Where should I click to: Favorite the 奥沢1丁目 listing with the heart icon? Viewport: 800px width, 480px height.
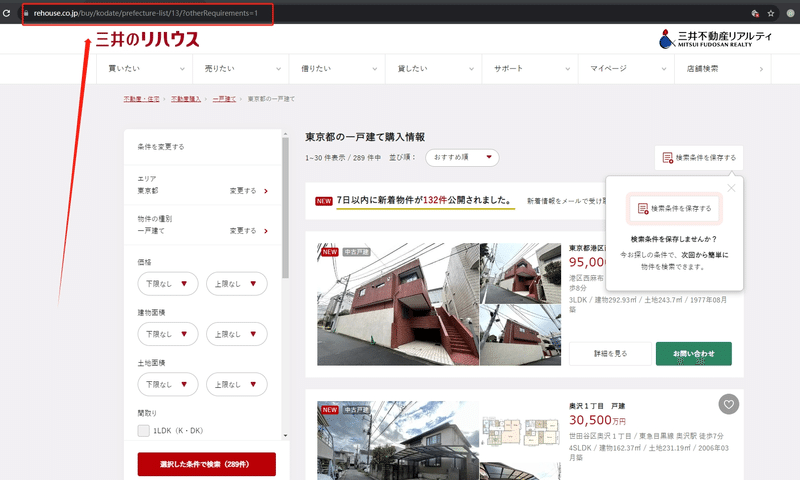tap(729, 405)
